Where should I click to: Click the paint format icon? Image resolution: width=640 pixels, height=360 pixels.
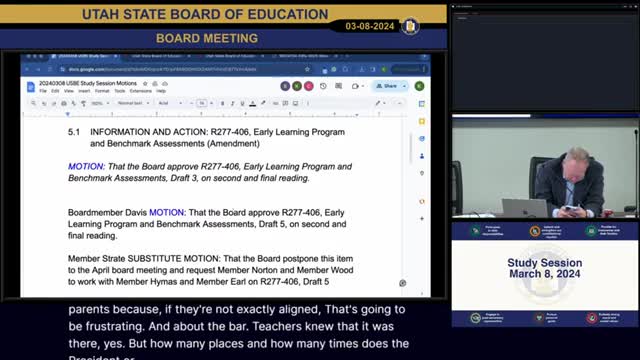coord(83,103)
